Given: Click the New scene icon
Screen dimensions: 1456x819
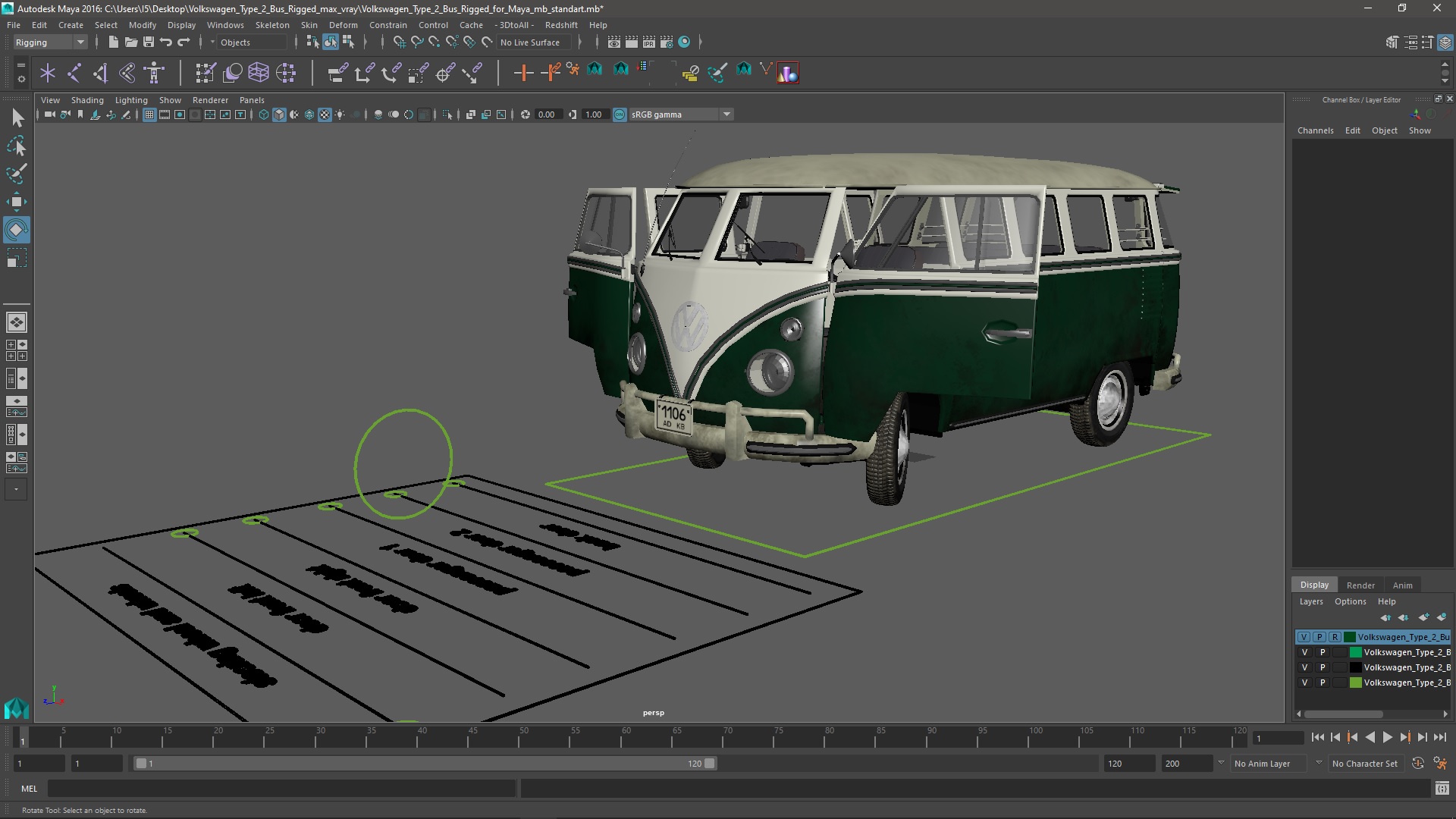Looking at the screenshot, I should point(113,42).
